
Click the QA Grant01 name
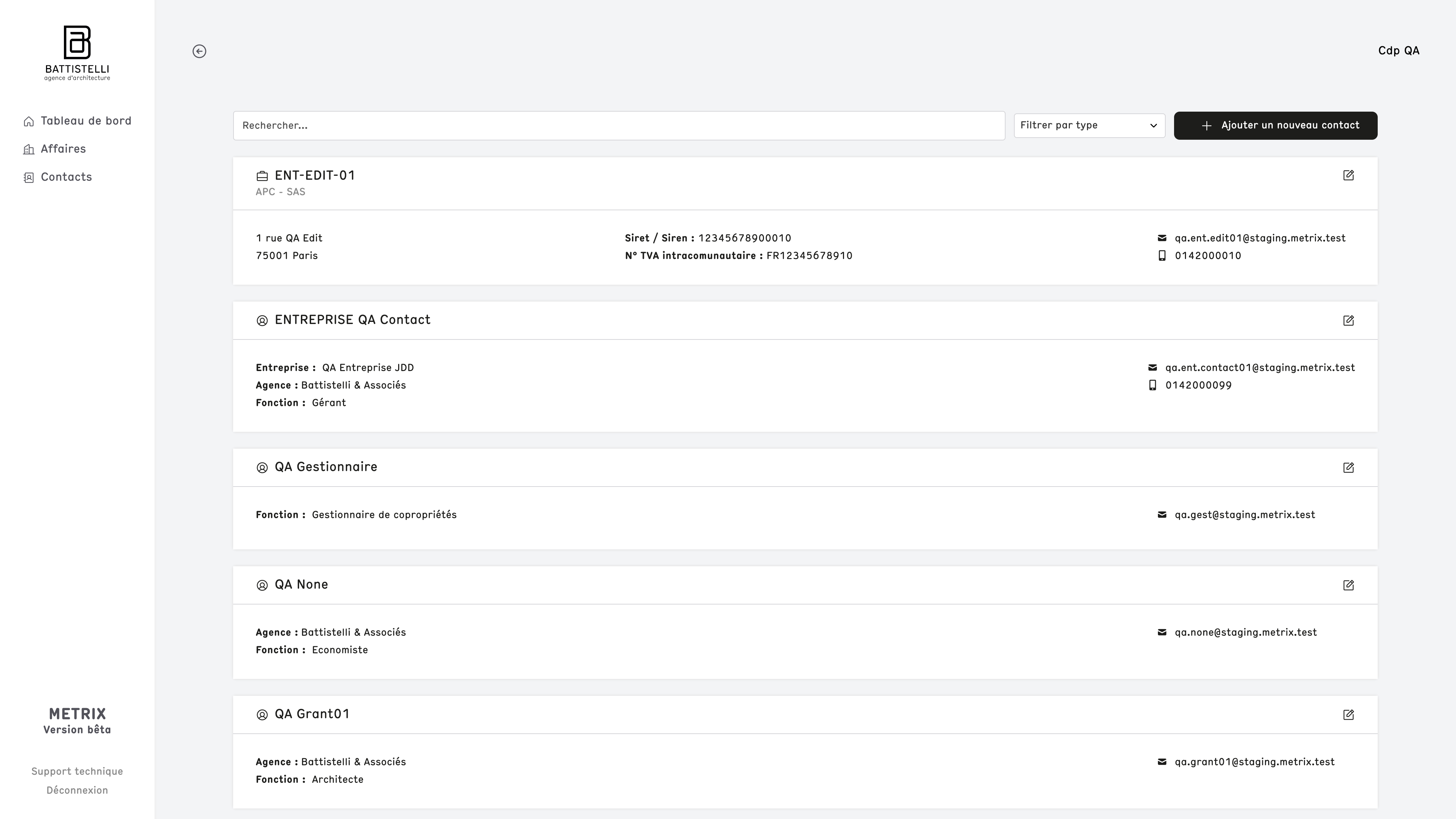coord(312,714)
